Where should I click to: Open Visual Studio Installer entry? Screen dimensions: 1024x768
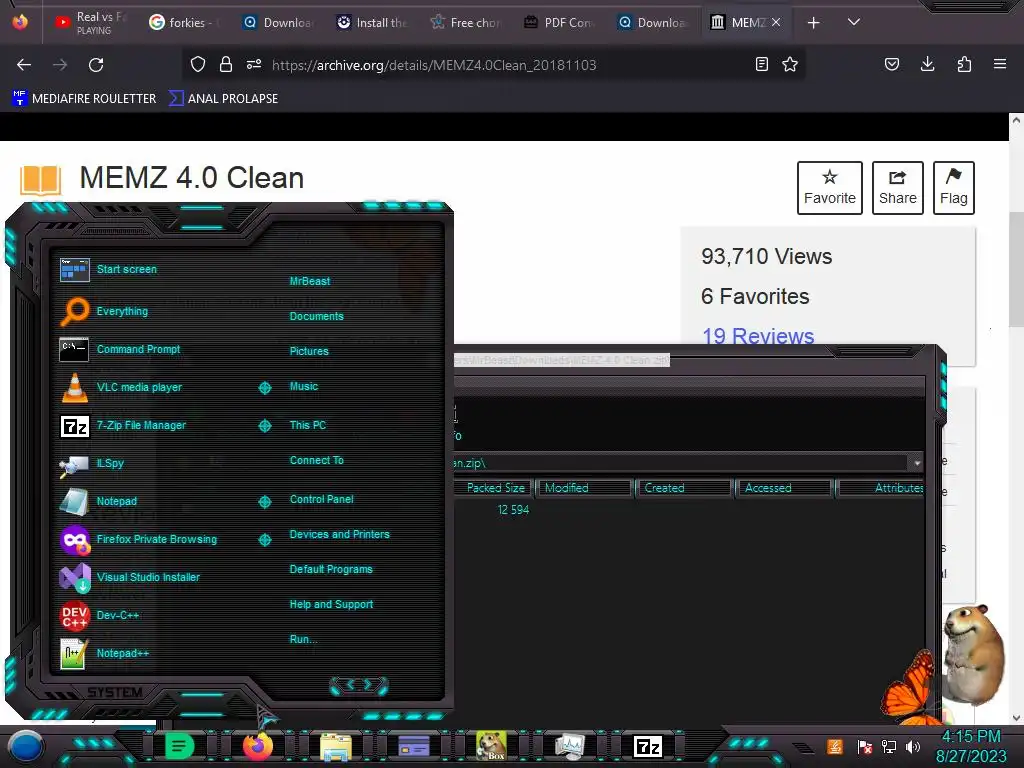click(129, 577)
